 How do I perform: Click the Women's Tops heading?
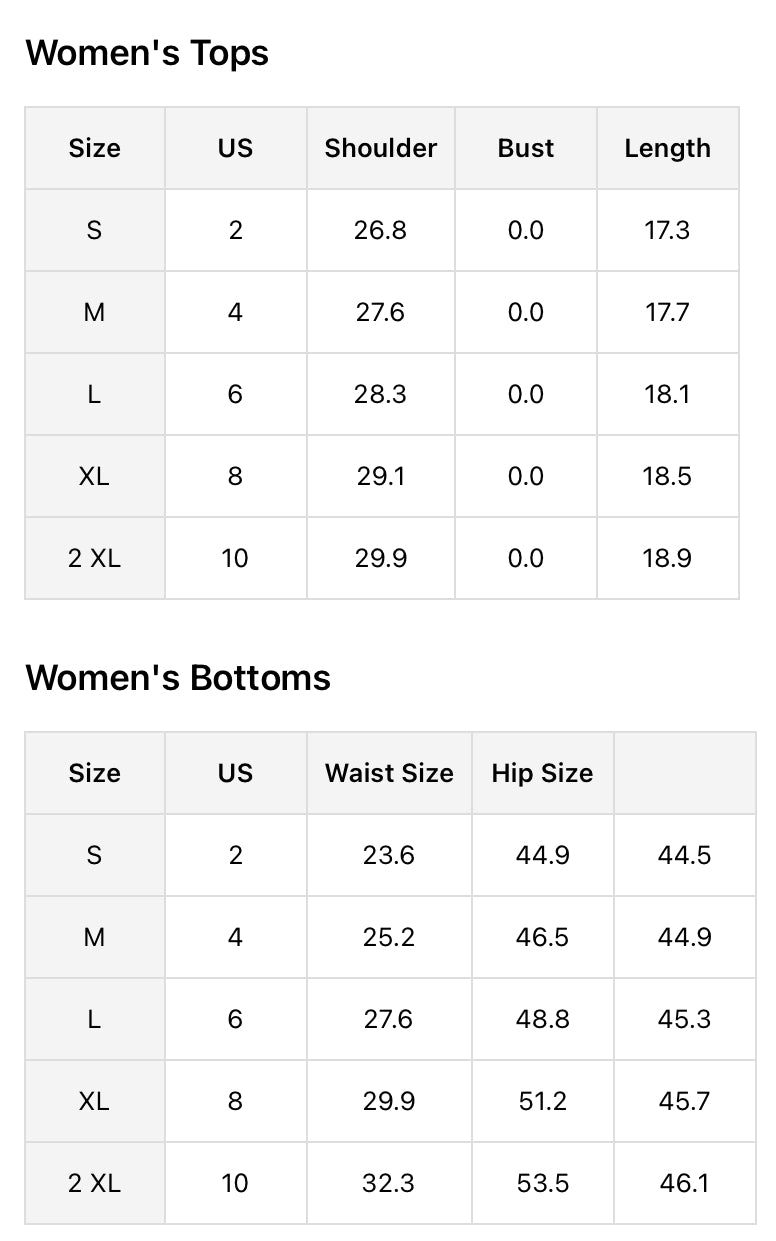[147, 53]
